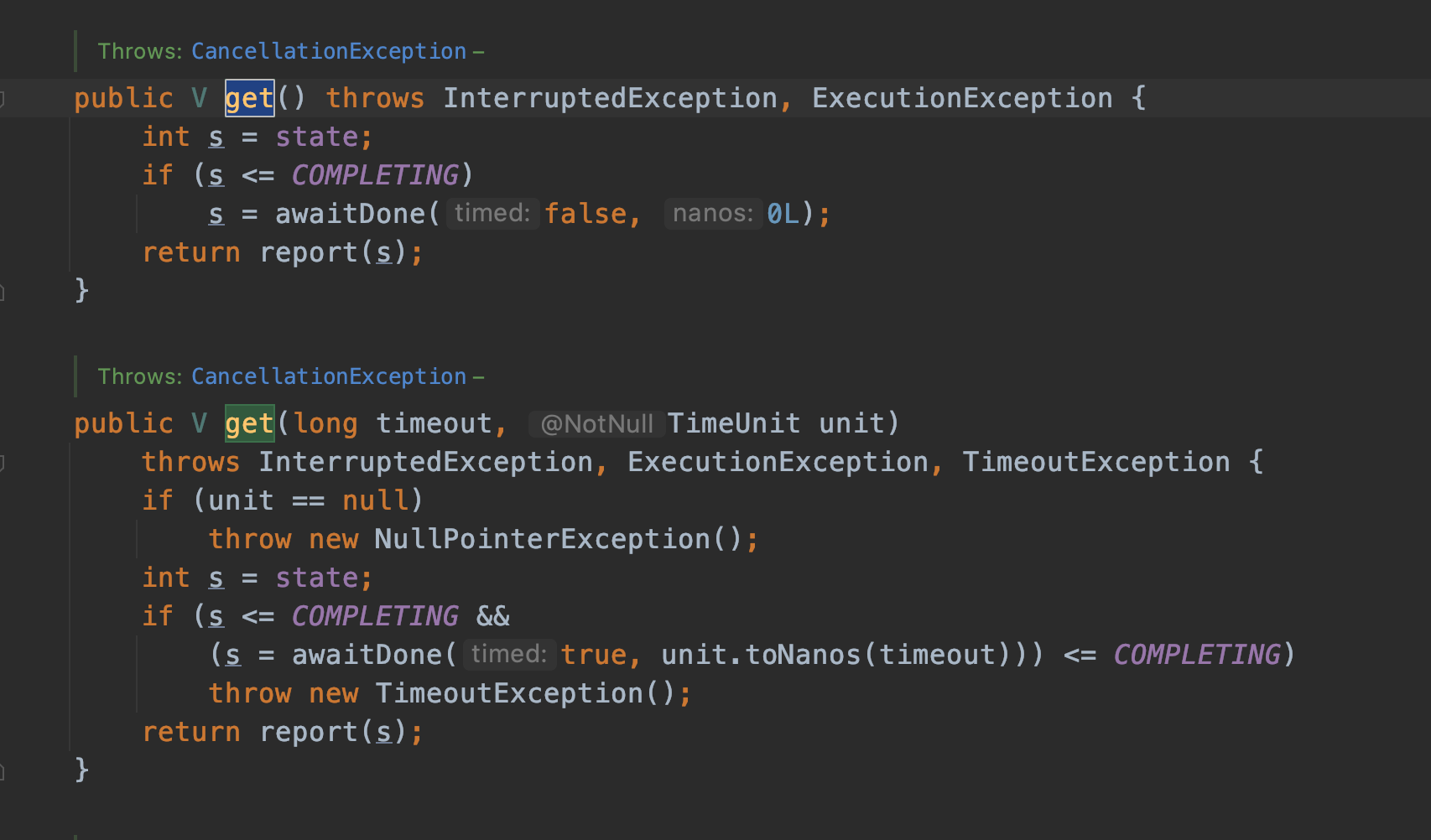Click closing fold marker of get(long timeout) method
This screenshot has height=840, width=1431.
3,770
